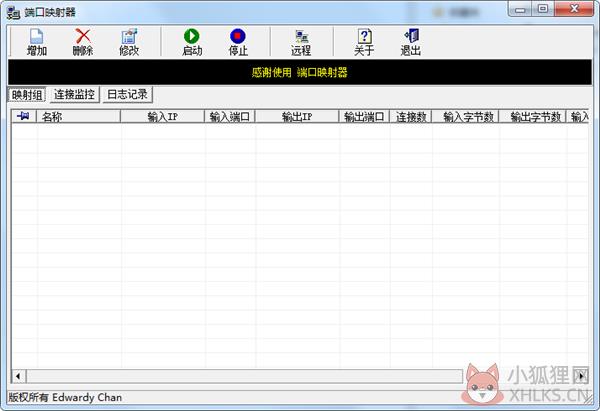Screen dimensions: 600x411
Task: Open the 日志记录 tab
Action: pos(127,95)
